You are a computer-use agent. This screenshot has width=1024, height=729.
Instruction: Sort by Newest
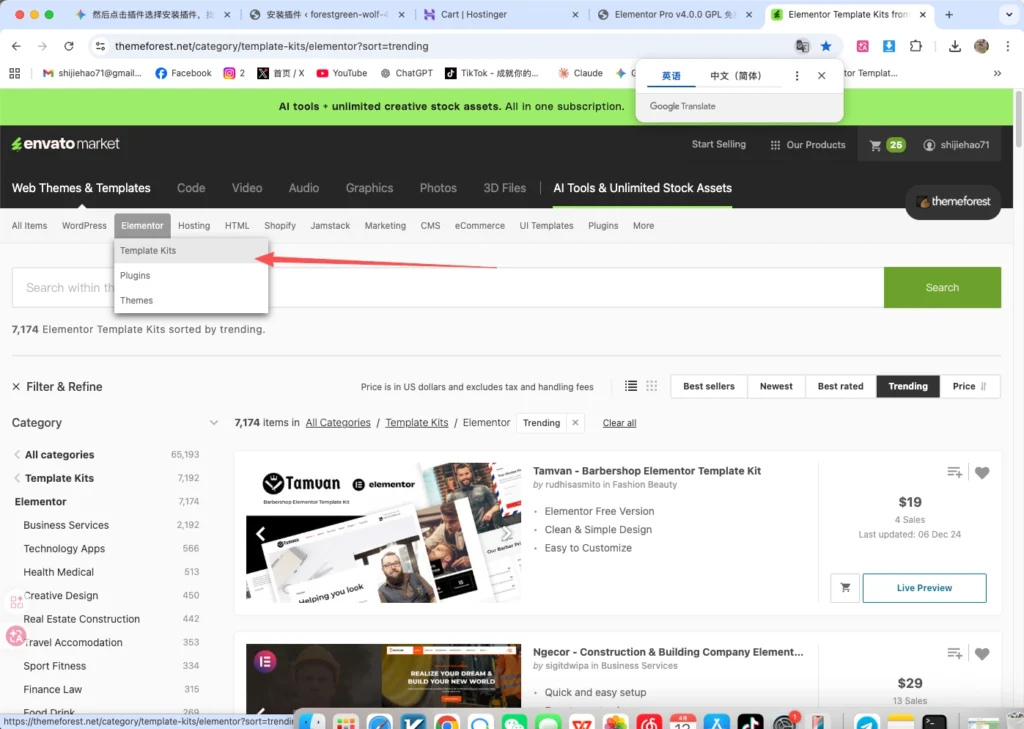click(776, 387)
